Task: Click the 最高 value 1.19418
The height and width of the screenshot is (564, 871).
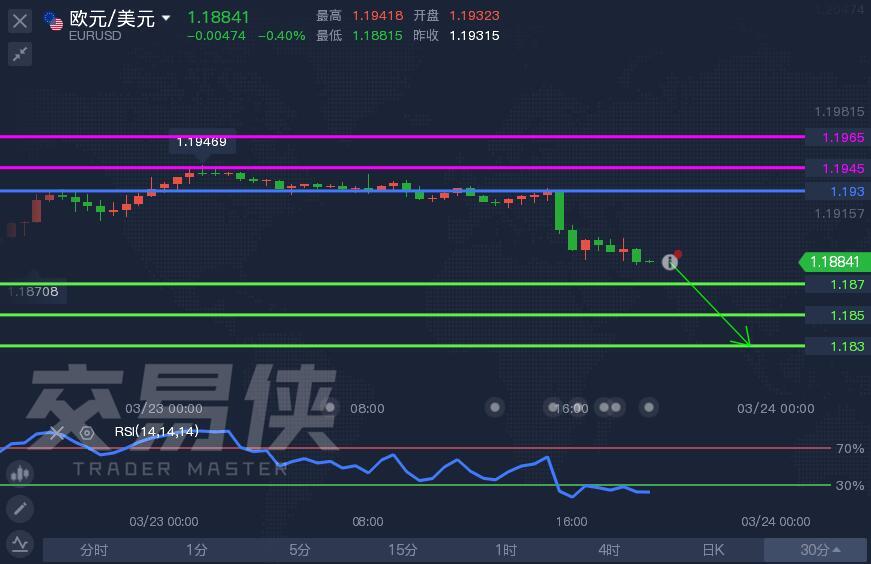Action: (x=378, y=16)
